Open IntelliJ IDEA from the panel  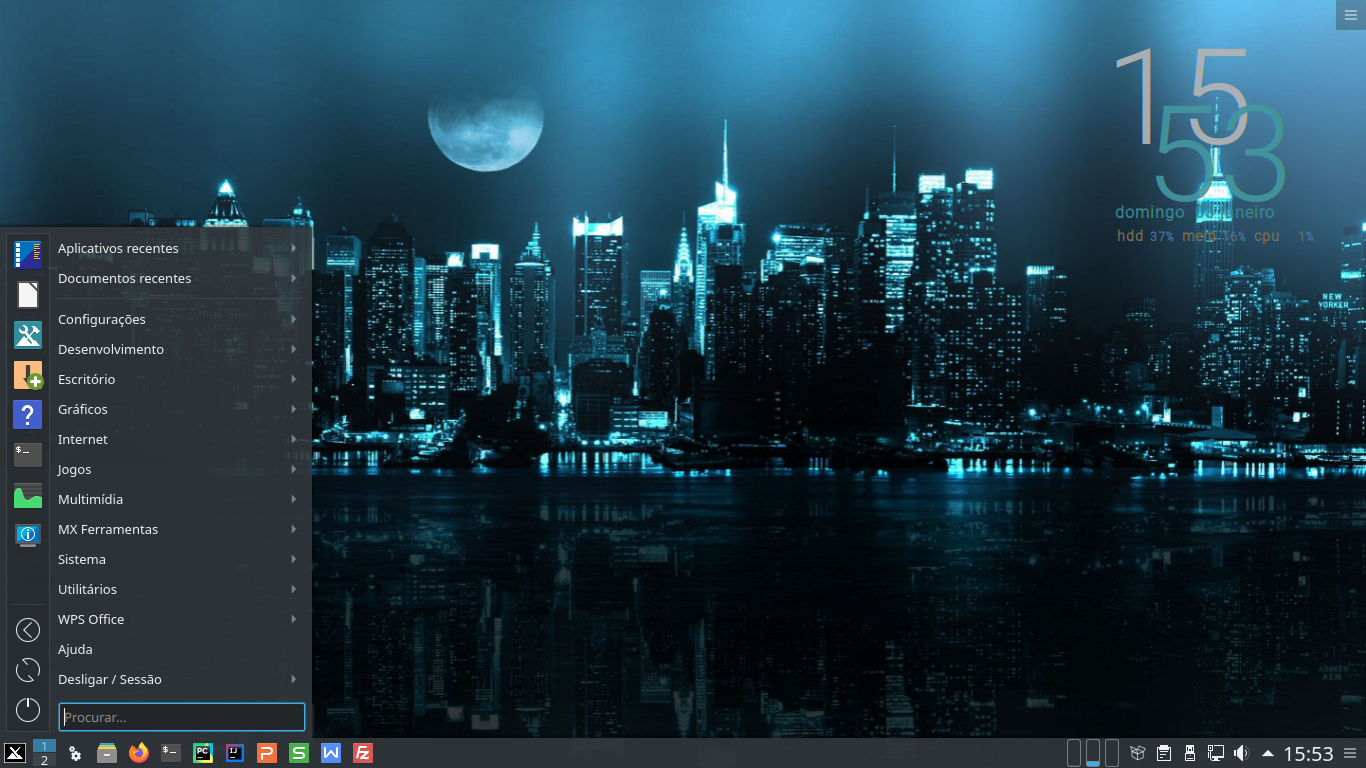click(235, 753)
